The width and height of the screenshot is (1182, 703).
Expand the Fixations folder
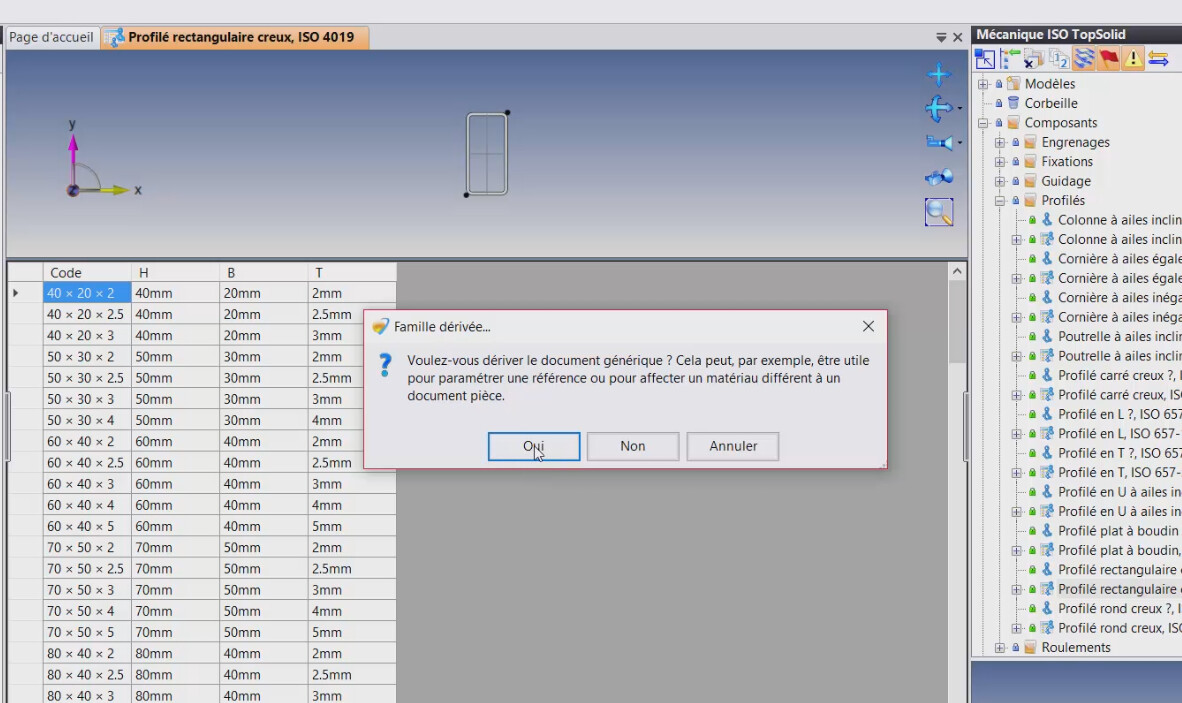1000,162
